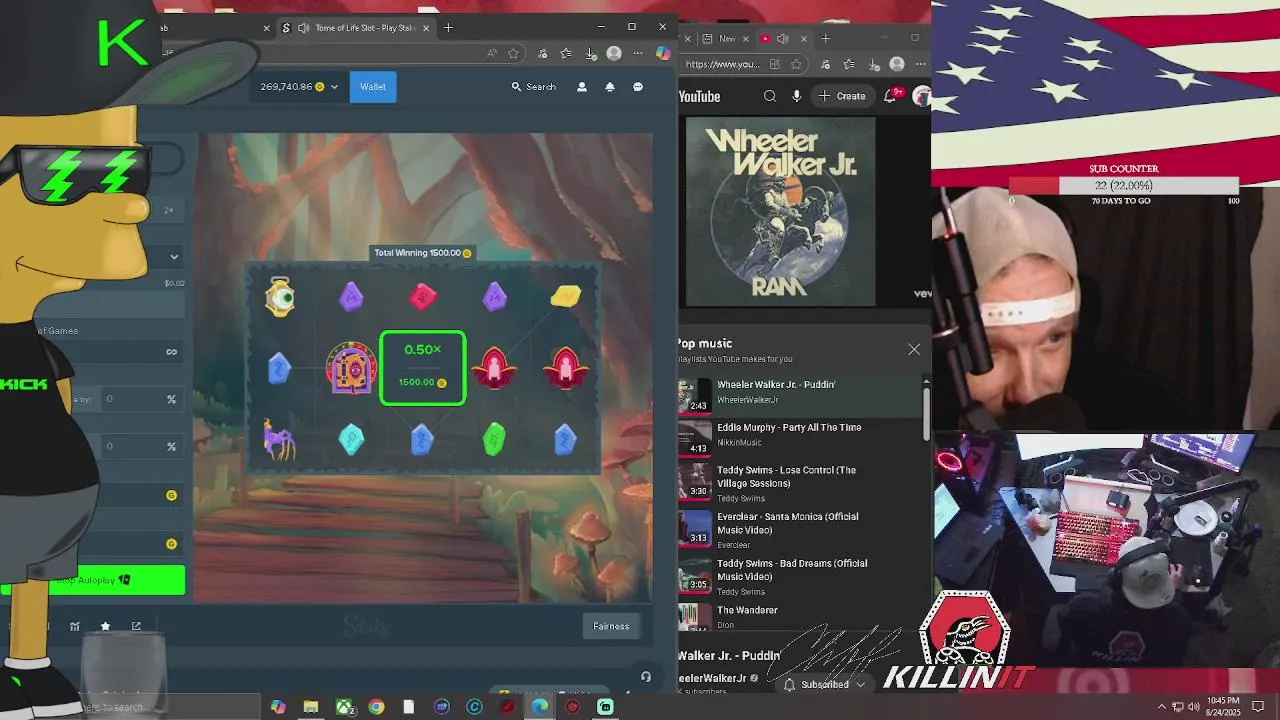Open File Explorer from taskbar

coord(311,707)
